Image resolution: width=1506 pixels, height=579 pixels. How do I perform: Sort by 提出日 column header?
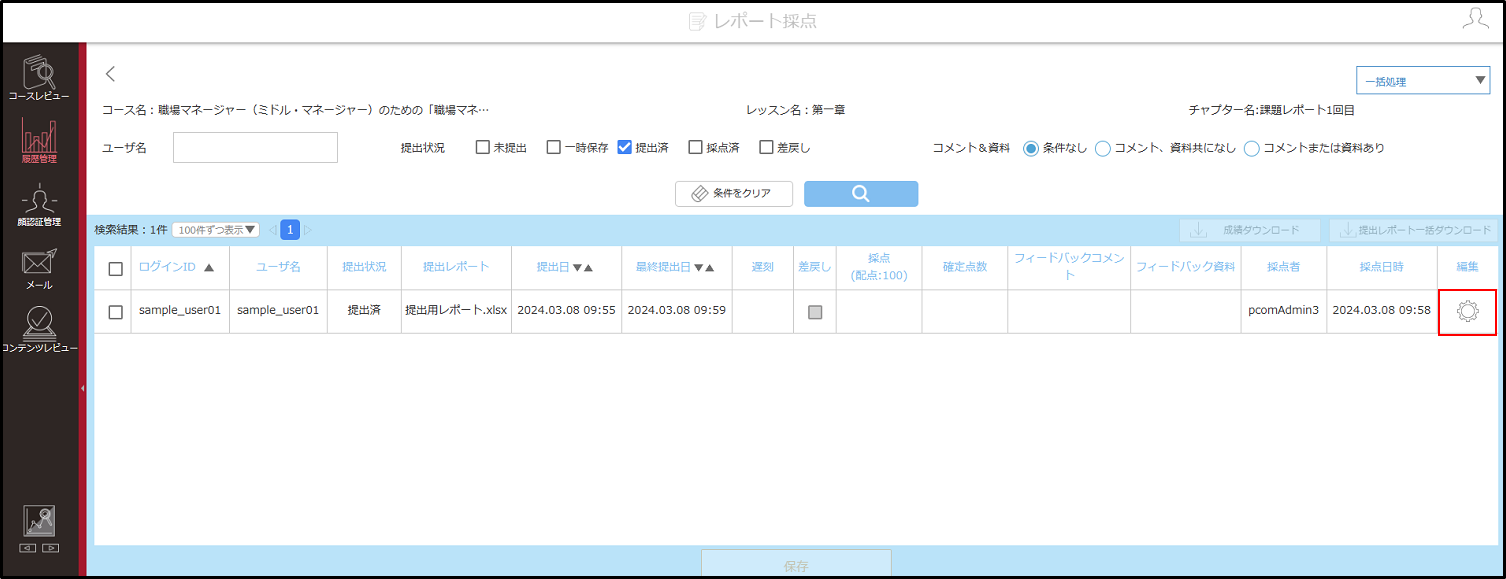[565, 267]
